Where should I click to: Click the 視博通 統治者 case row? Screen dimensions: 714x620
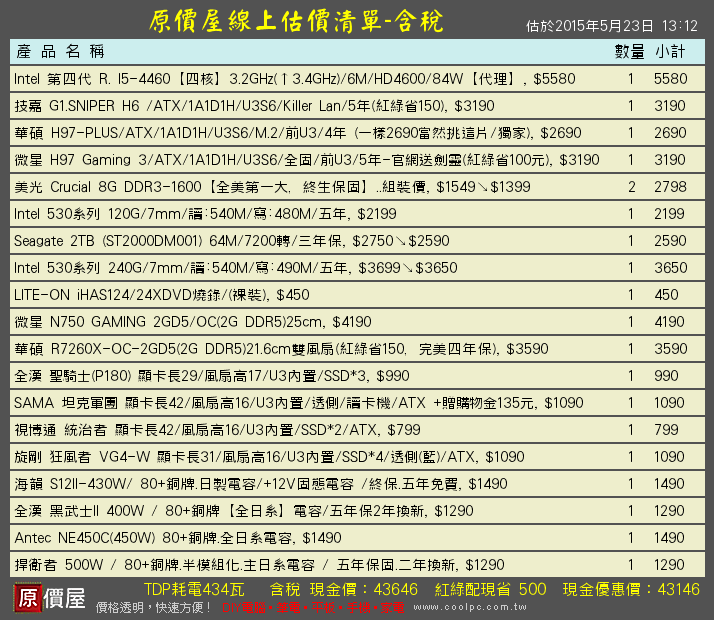[x=357, y=430]
